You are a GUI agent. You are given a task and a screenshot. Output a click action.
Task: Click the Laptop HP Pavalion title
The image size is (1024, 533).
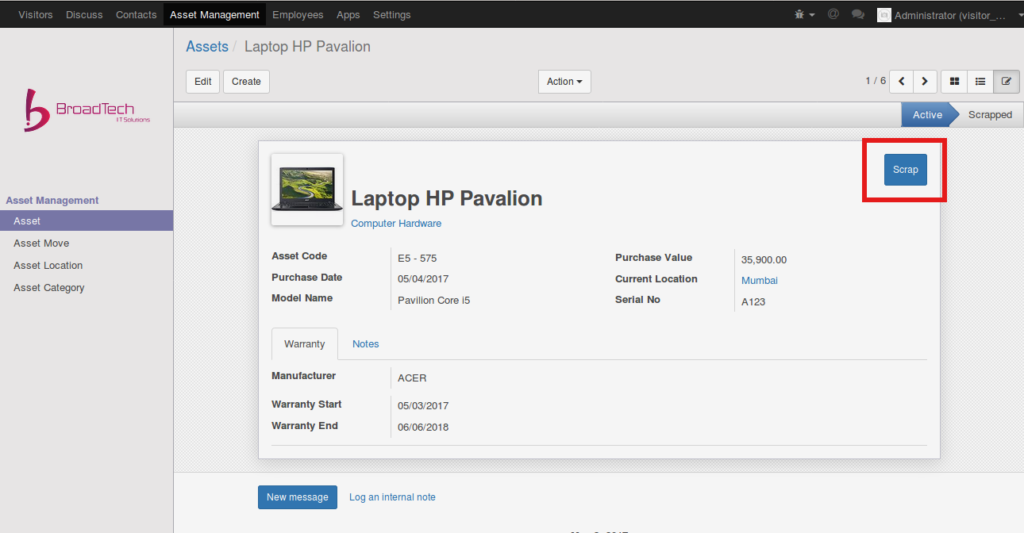pyautogui.click(x=447, y=199)
